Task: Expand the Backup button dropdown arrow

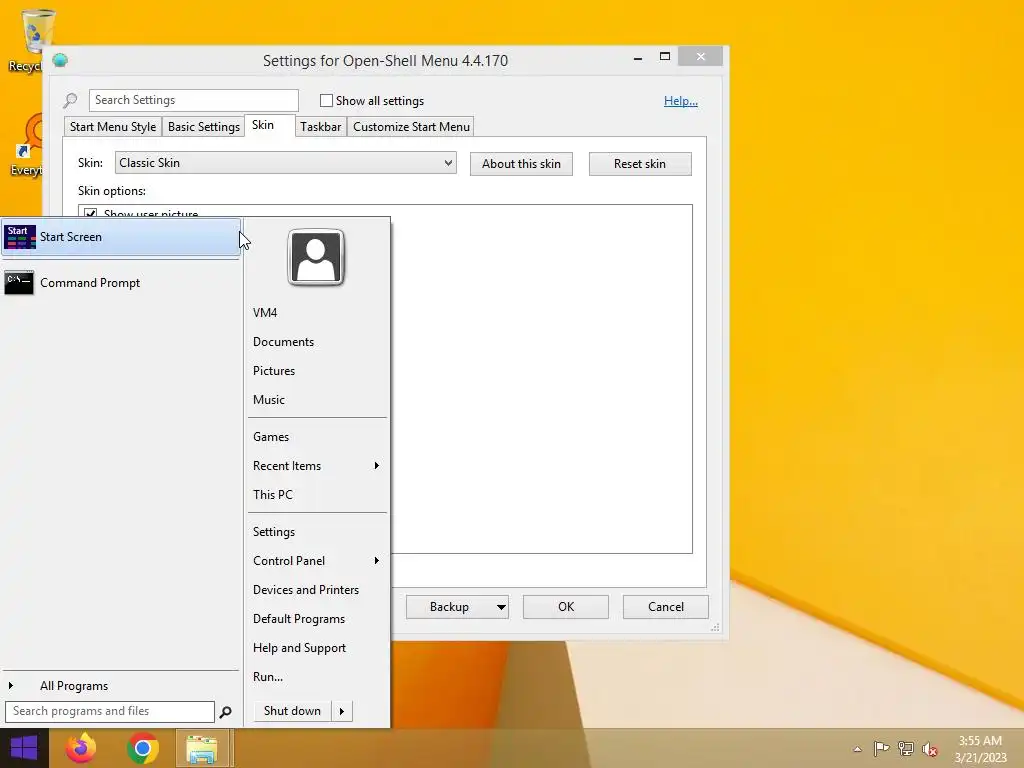Action: click(501, 607)
